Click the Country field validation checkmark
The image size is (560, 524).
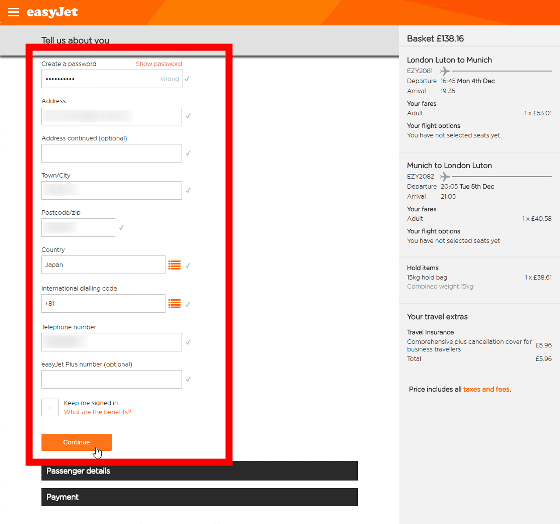(x=188, y=265)
